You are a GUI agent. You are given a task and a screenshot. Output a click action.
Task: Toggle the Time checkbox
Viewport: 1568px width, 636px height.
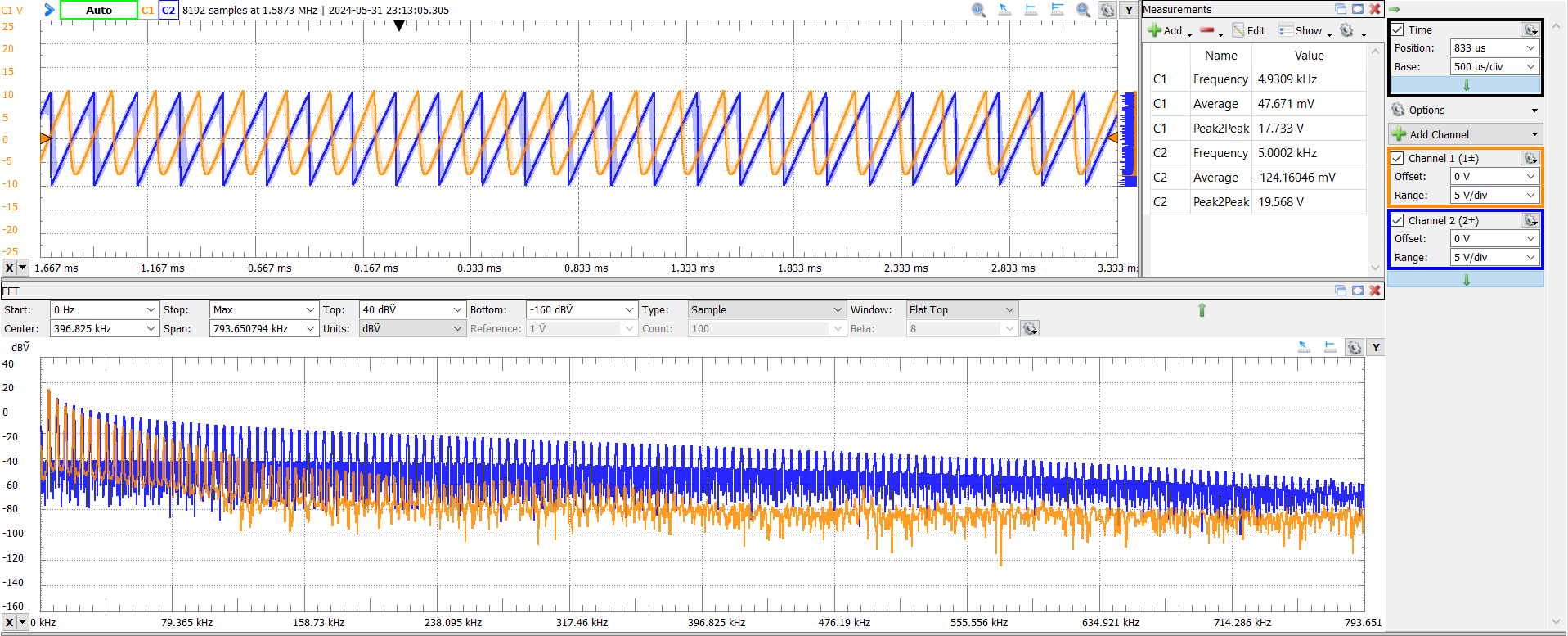tap(1398, 29)
